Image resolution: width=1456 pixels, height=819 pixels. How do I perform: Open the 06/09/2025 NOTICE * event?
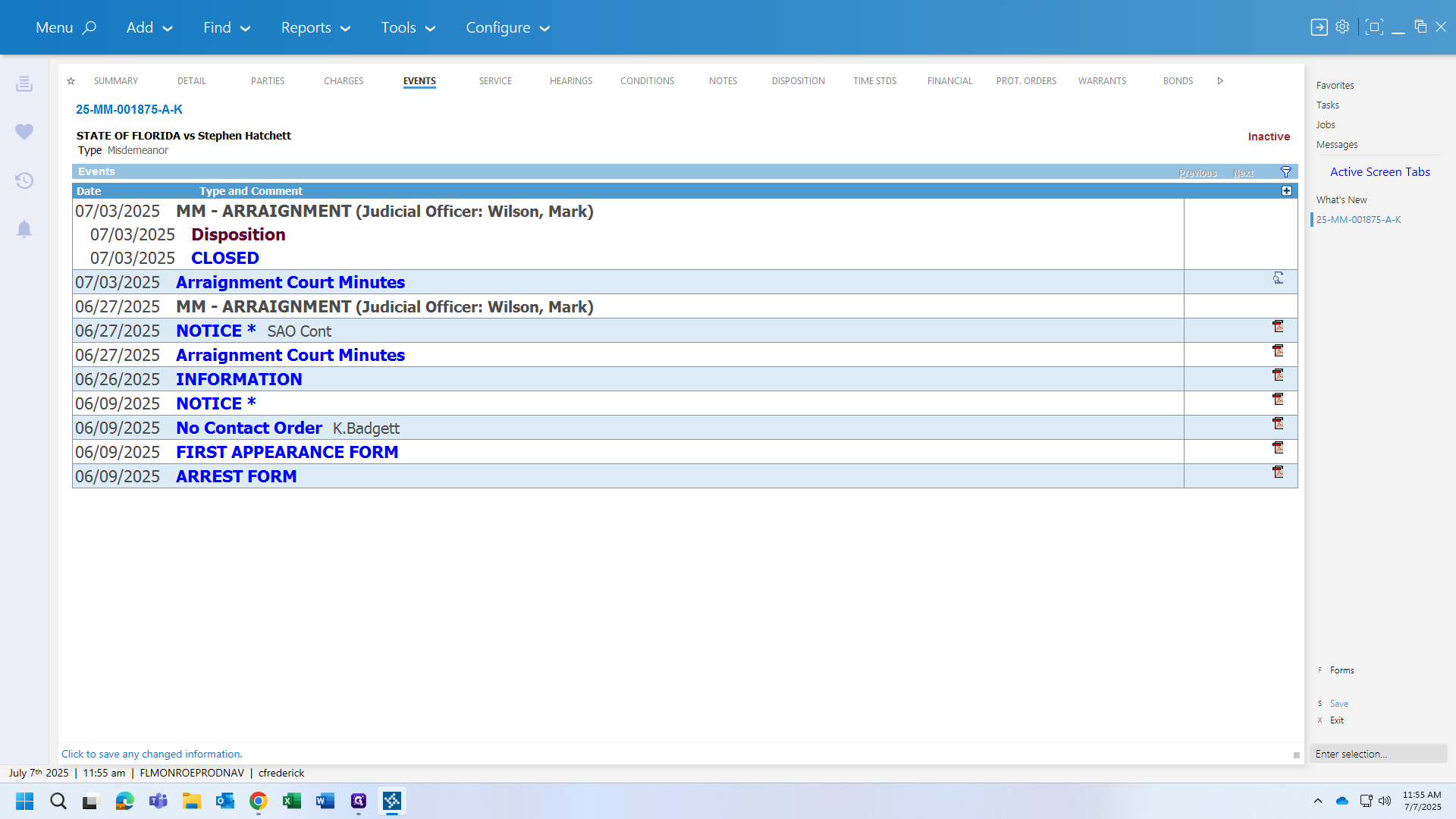tap(215, 403)
